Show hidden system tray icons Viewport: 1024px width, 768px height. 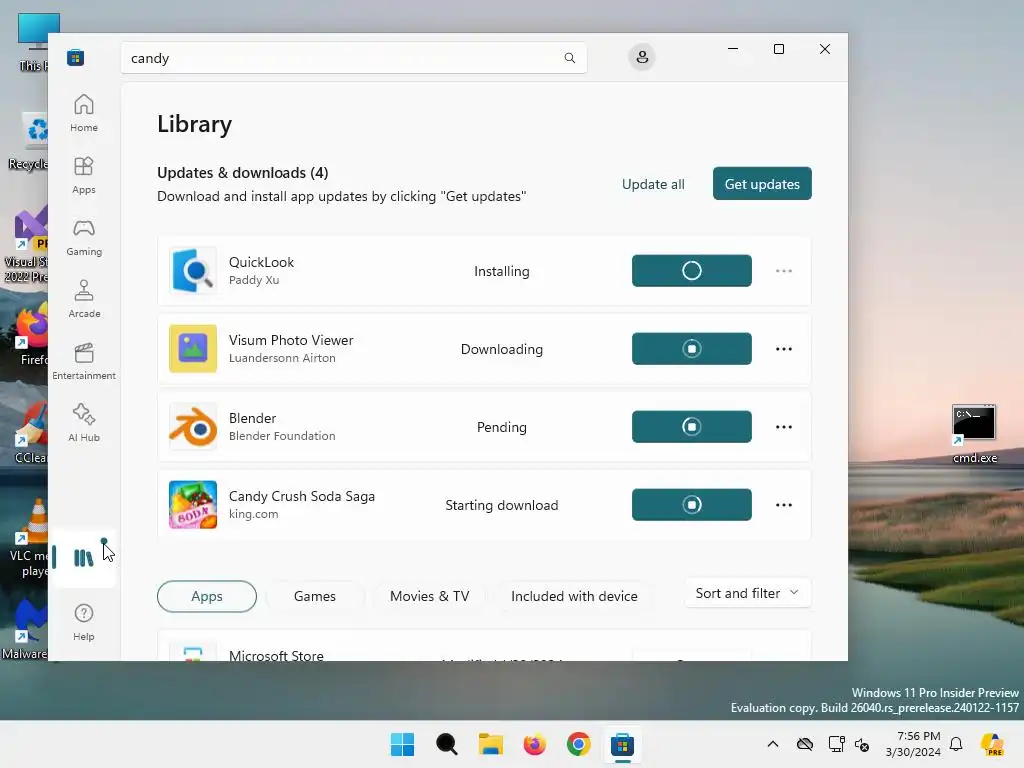pyautogui.click(x=773, y=744)
